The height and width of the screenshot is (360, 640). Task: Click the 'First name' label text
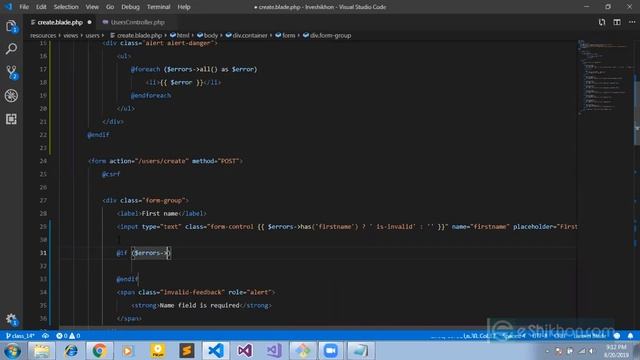[160, 213]
